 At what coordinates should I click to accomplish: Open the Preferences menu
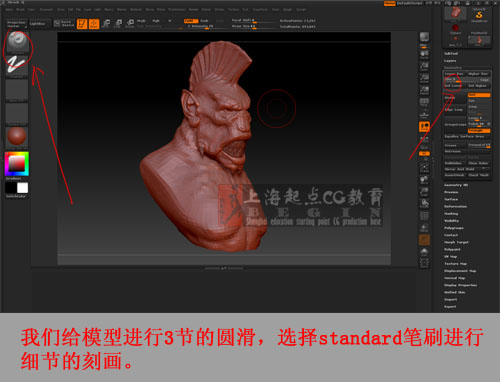point(177,10)
